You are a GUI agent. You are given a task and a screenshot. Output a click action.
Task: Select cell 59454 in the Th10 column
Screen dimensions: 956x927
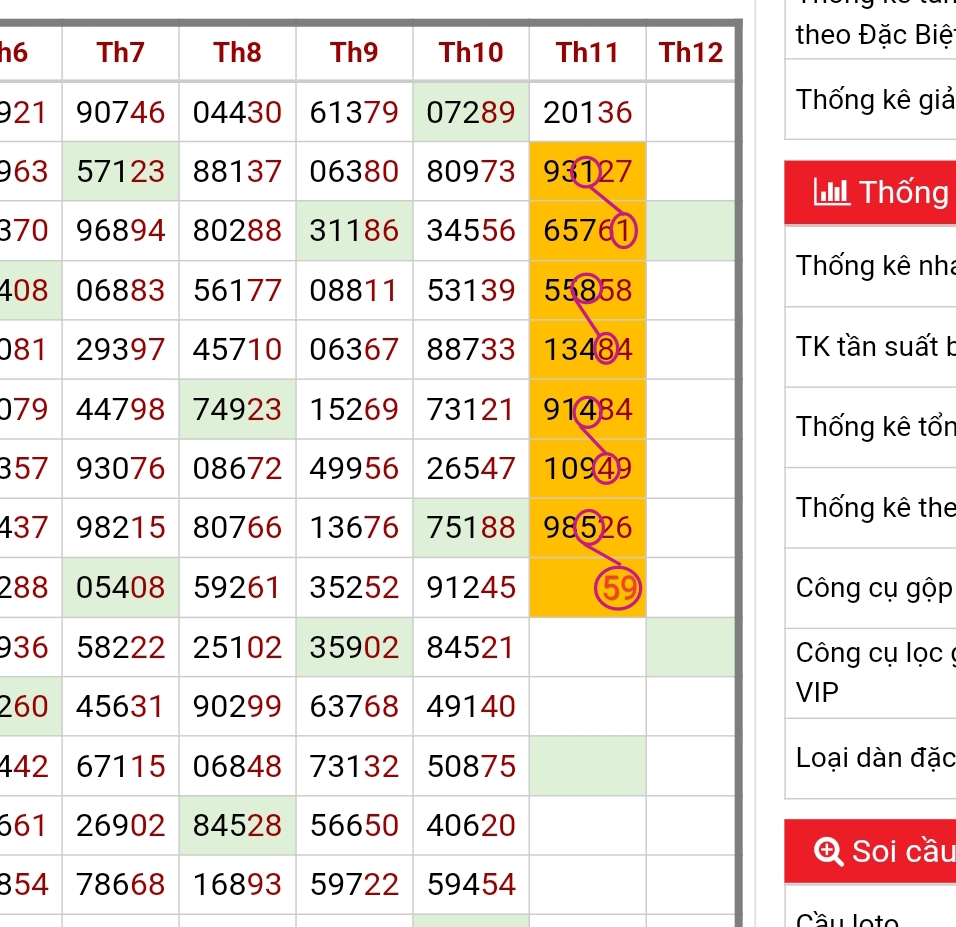(x=471, y=885)
